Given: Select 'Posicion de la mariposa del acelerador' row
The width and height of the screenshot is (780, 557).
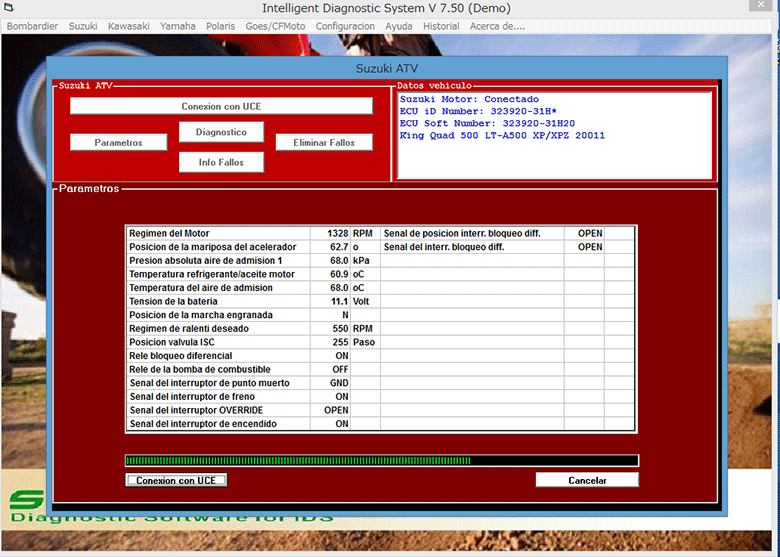Looking at the screenshot, I should (219, 247).
